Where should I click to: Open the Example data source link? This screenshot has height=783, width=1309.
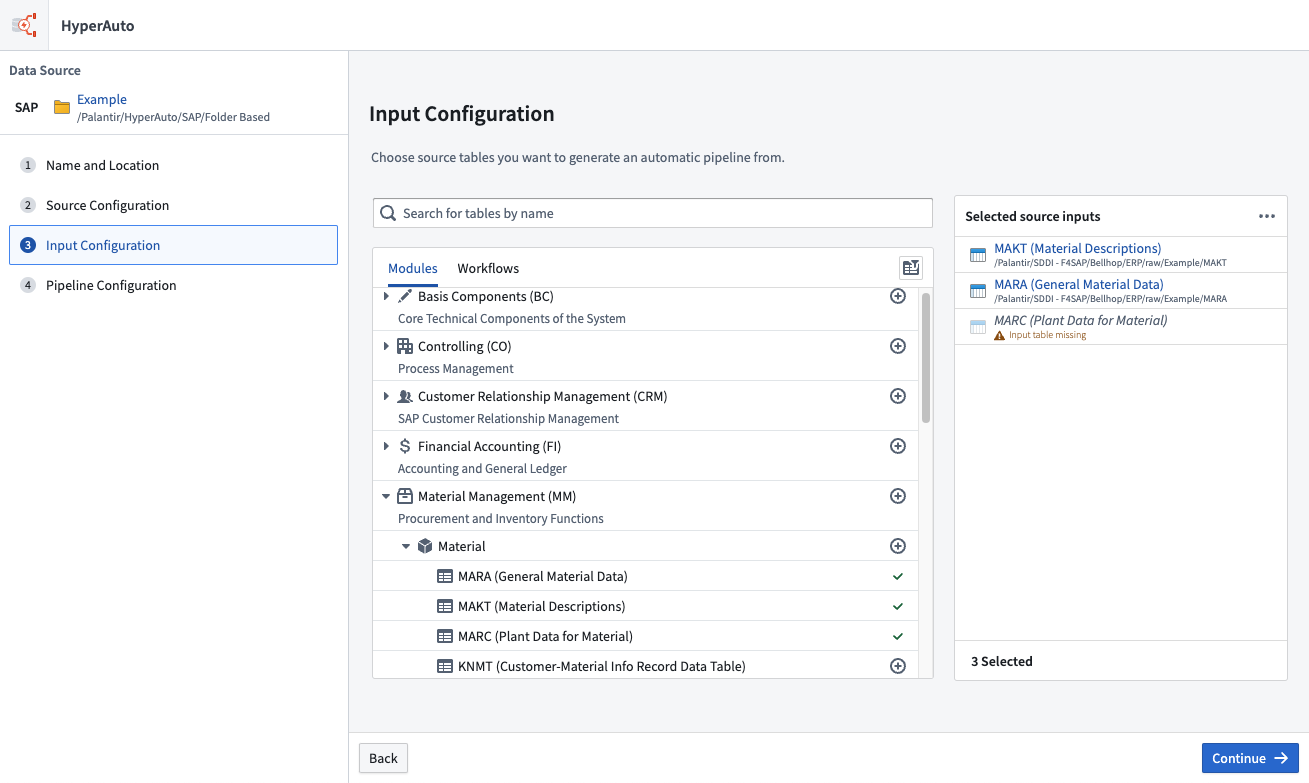click(102, 99)
